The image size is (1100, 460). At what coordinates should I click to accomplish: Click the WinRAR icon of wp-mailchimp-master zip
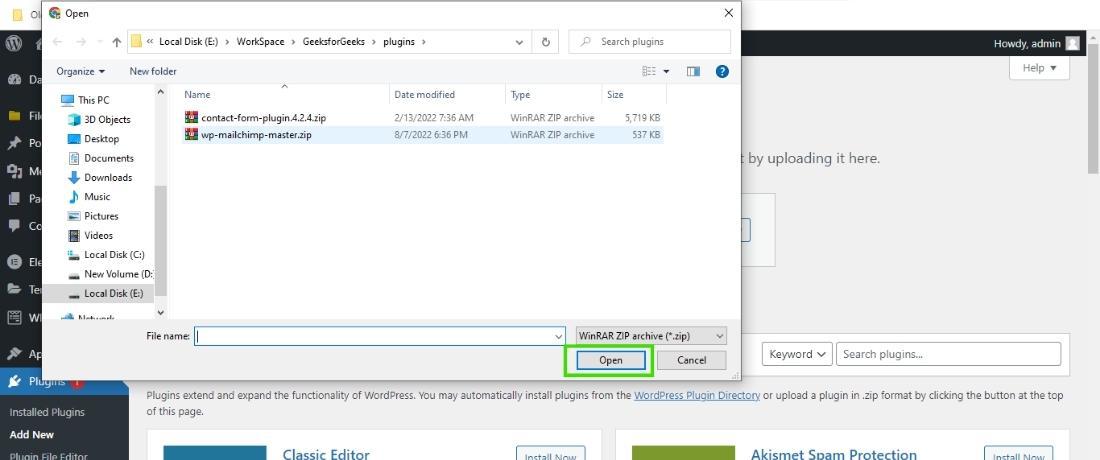coord(192,134)
